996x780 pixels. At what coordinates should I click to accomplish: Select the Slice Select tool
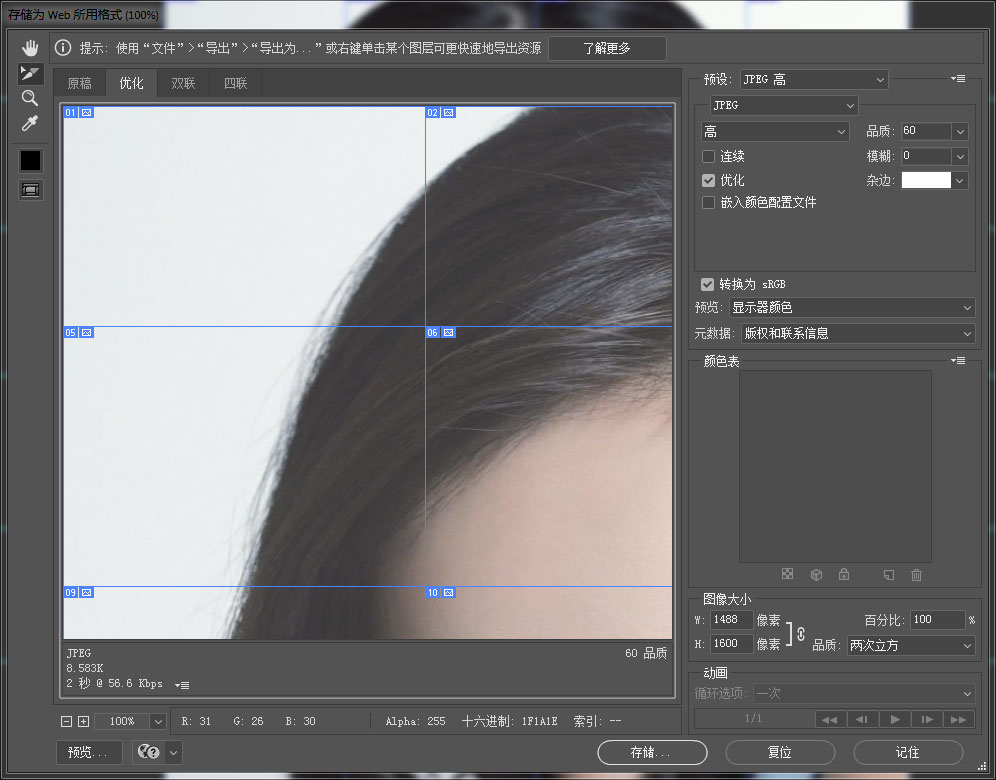tap(30, 73)
